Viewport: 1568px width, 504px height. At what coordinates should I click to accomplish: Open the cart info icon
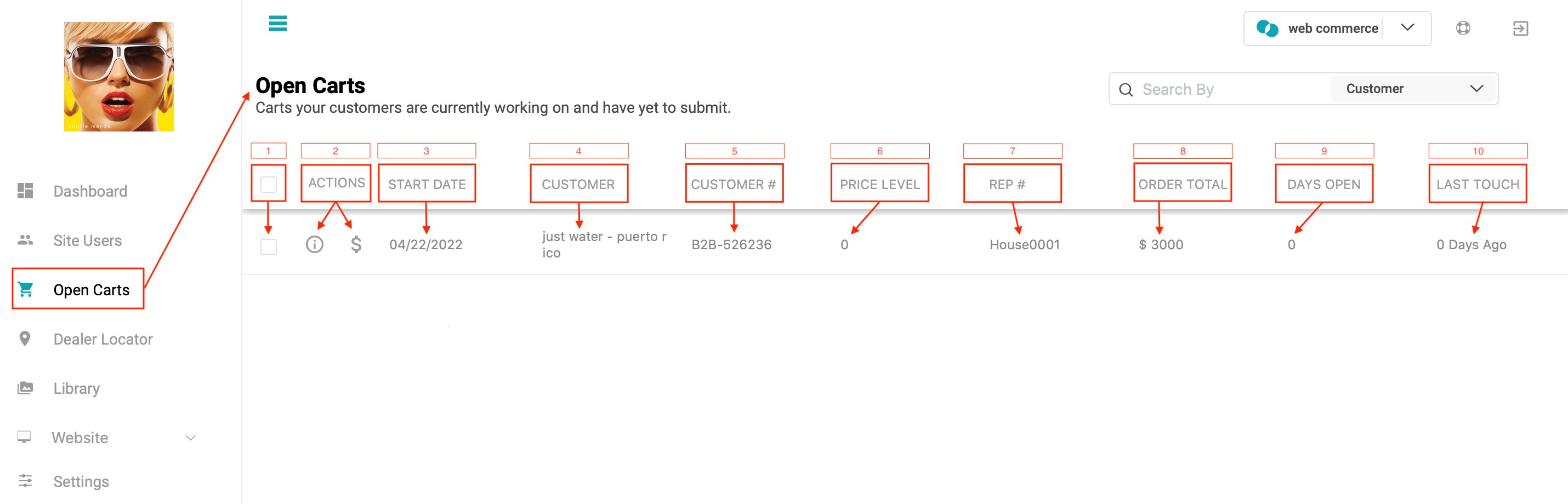(314, 244)
